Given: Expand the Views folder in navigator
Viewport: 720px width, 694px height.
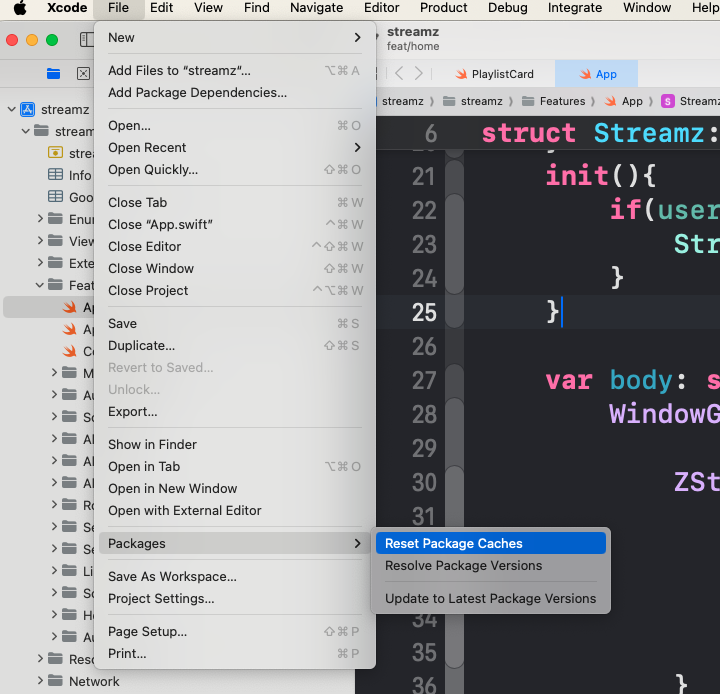Looking at the screenshot, I should click(x=40, y=241).
